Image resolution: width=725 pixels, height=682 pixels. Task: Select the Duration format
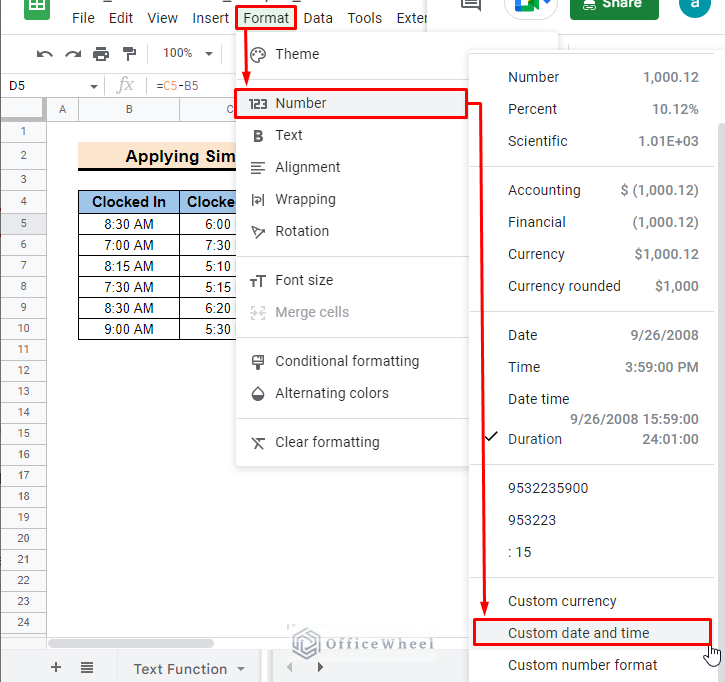coord(592,439)
